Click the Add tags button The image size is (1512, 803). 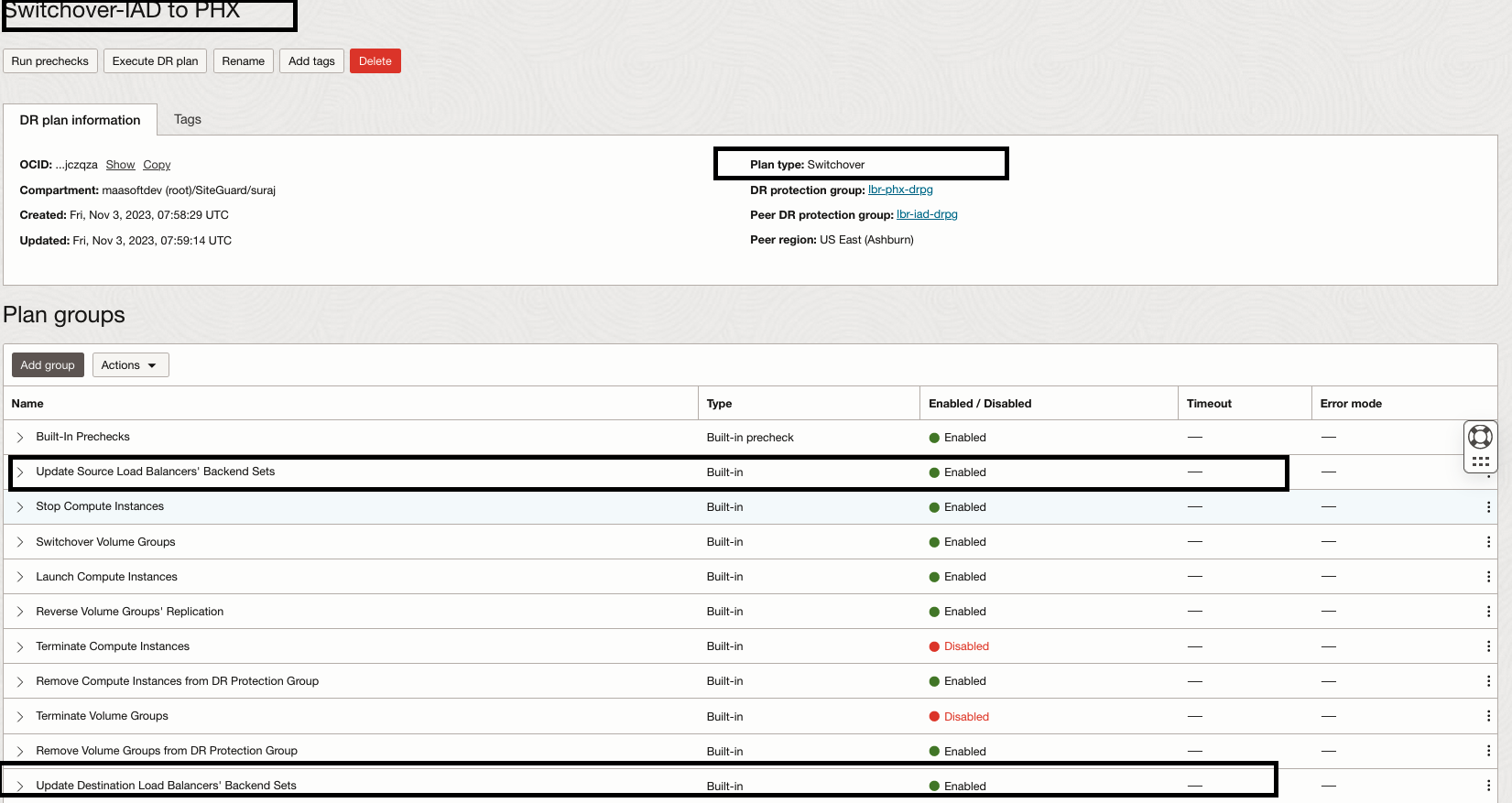tap(311, 61)
